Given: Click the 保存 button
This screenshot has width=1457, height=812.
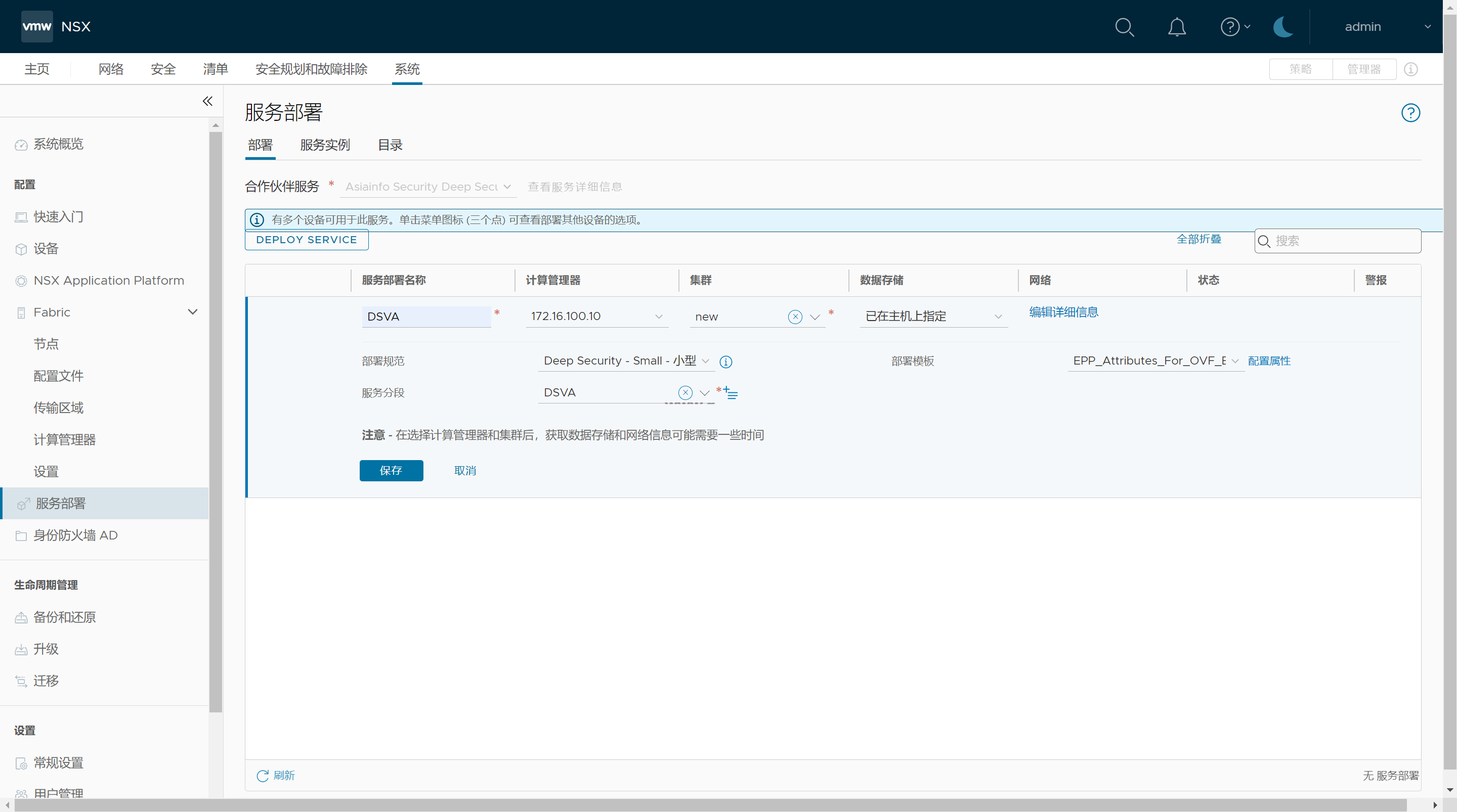Looking at the screenshot, I should tap(391, 470).
